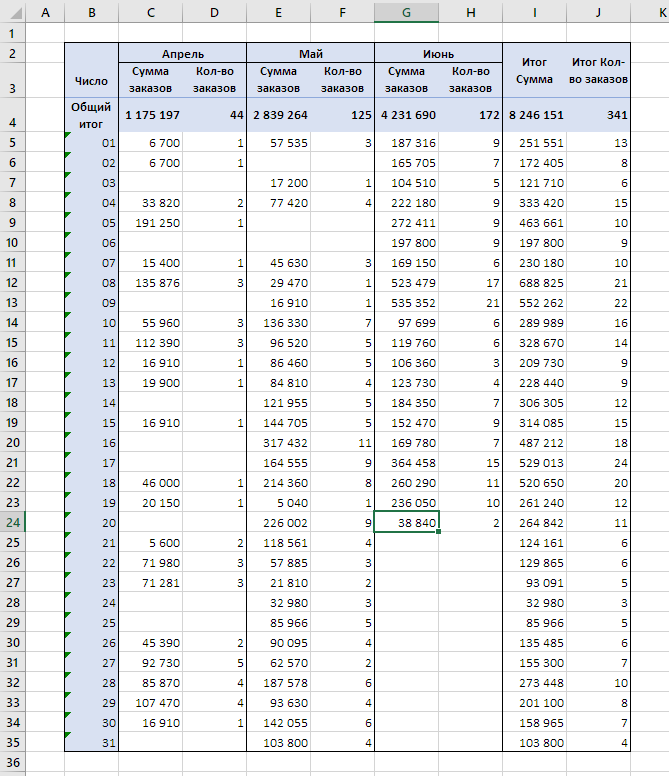Select row 24 header

(12, 522)
